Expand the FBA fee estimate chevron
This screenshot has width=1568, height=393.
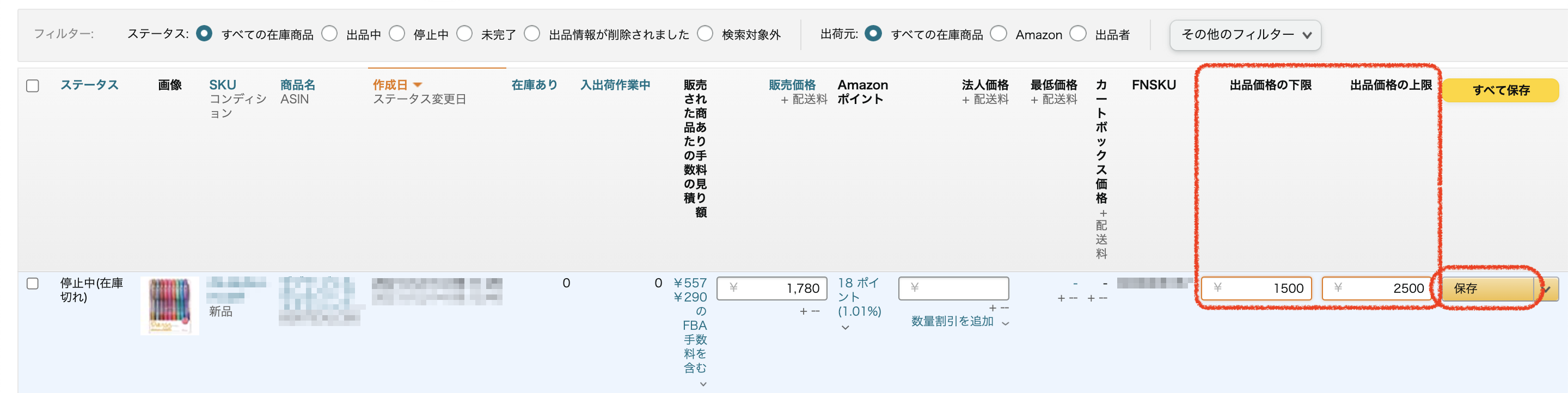(x=703, y=384)
